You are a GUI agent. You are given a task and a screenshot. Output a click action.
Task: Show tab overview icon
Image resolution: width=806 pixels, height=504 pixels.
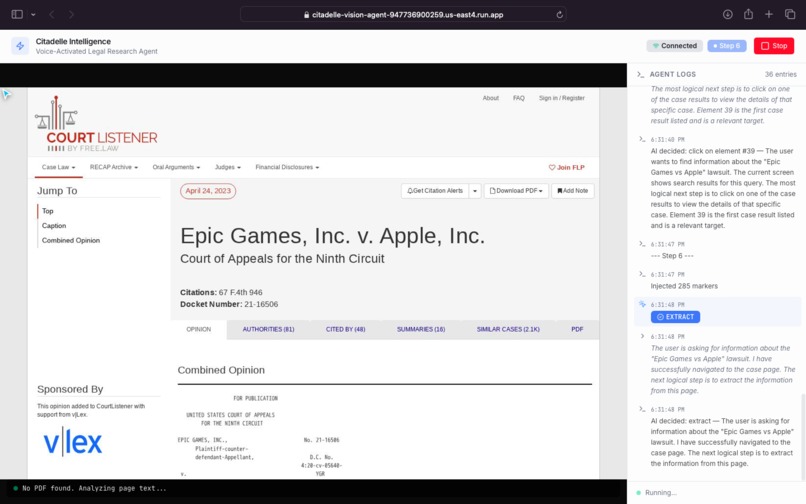tap(790, 14)
